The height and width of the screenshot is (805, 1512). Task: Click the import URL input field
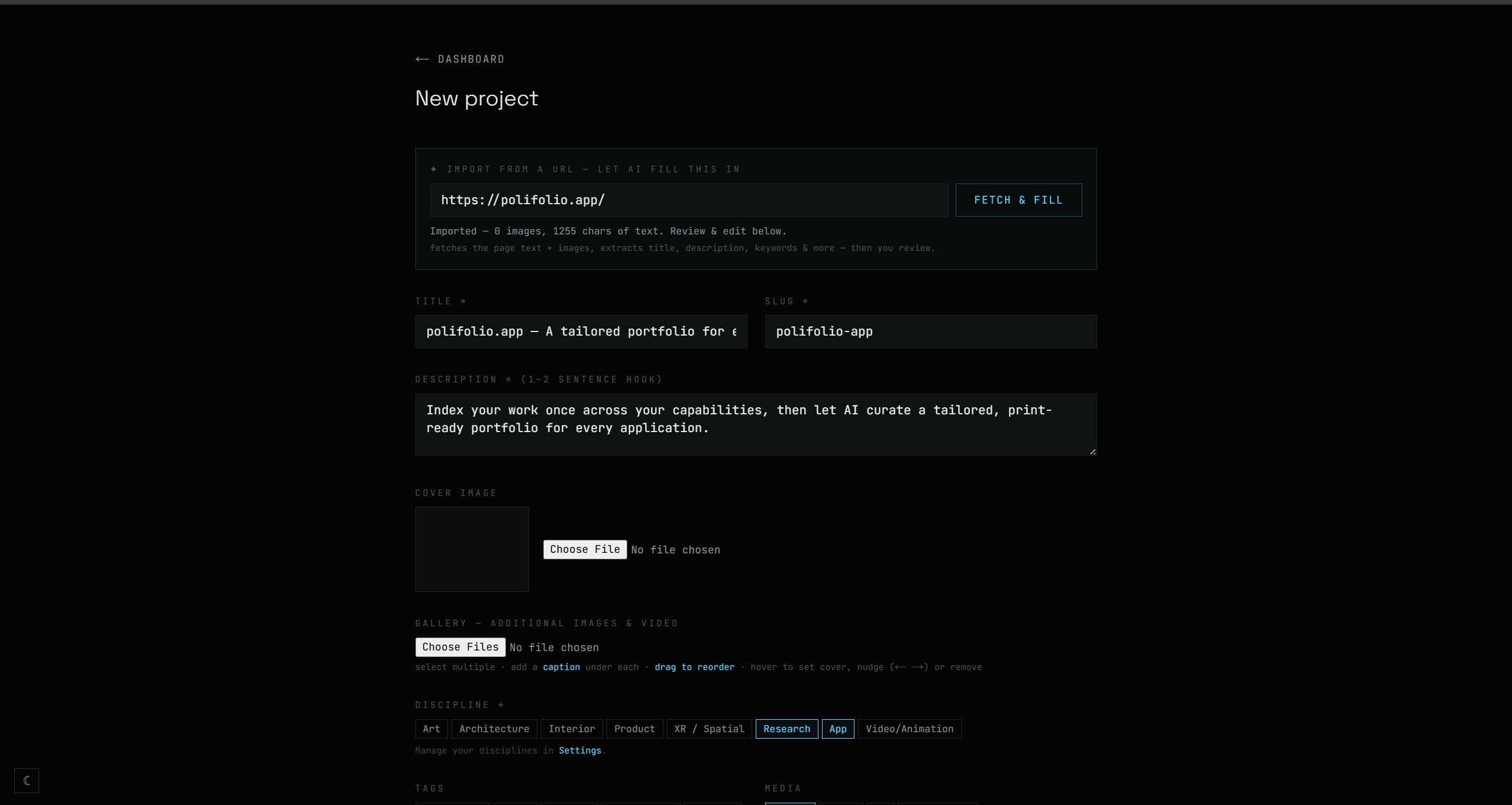[689, 200]
